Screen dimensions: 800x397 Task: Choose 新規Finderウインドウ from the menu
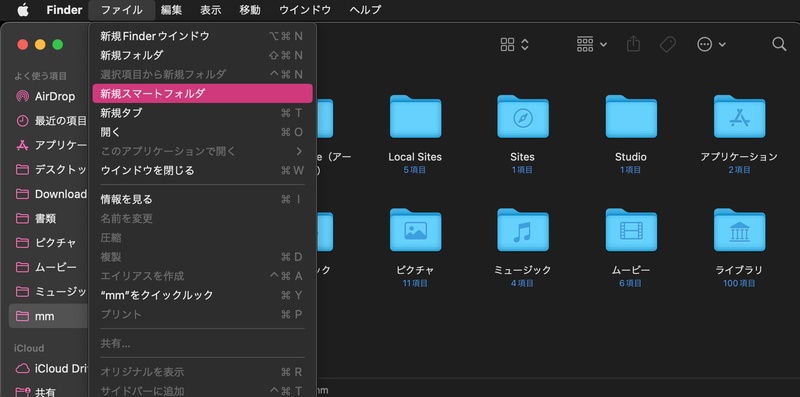click(x=202, y=36)
